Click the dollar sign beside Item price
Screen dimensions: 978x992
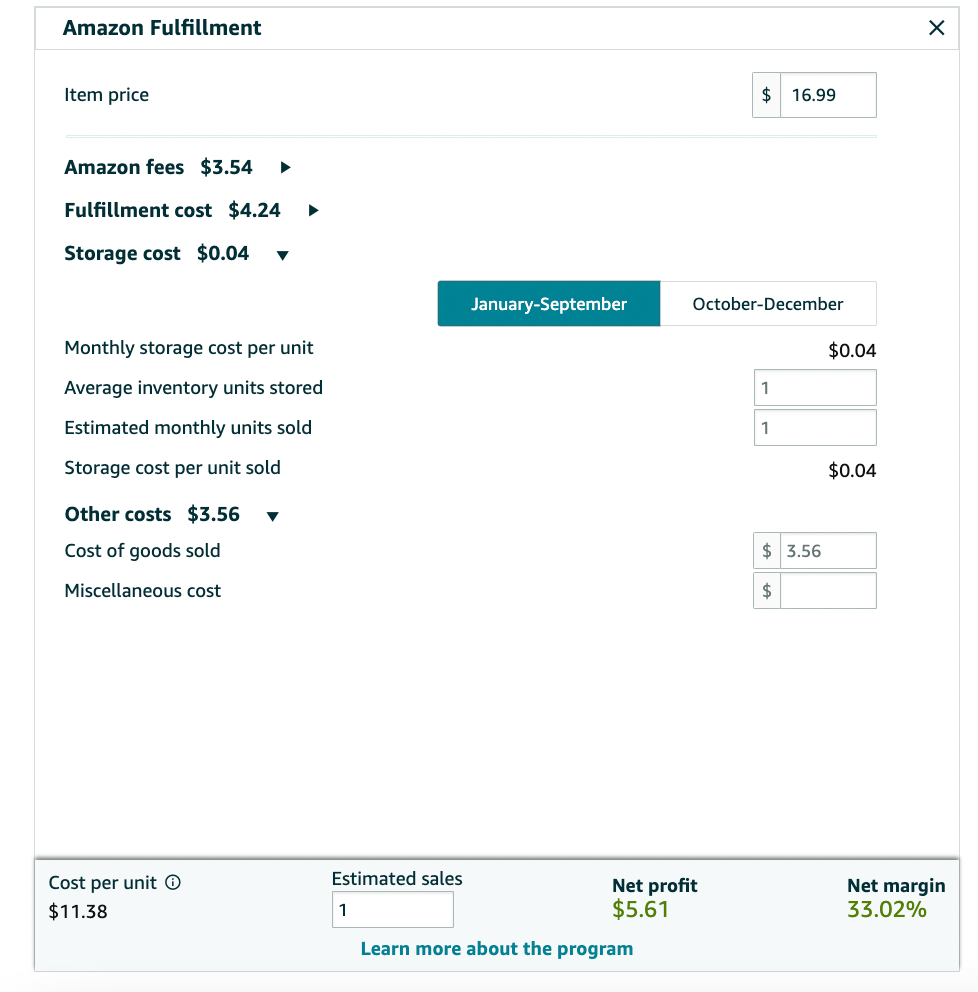[x=766, y=95]
